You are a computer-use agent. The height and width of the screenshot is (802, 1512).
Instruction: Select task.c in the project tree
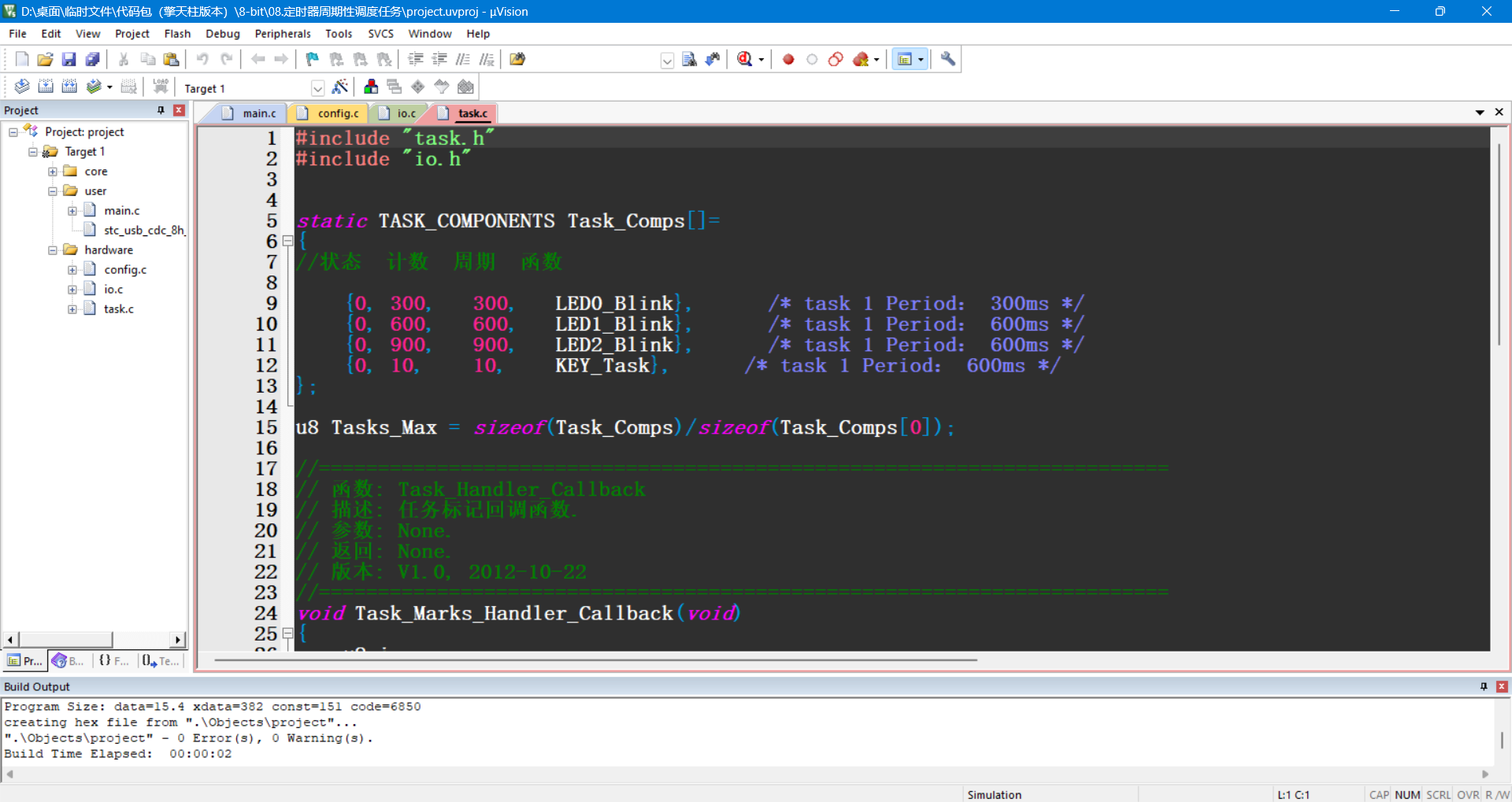119,309
